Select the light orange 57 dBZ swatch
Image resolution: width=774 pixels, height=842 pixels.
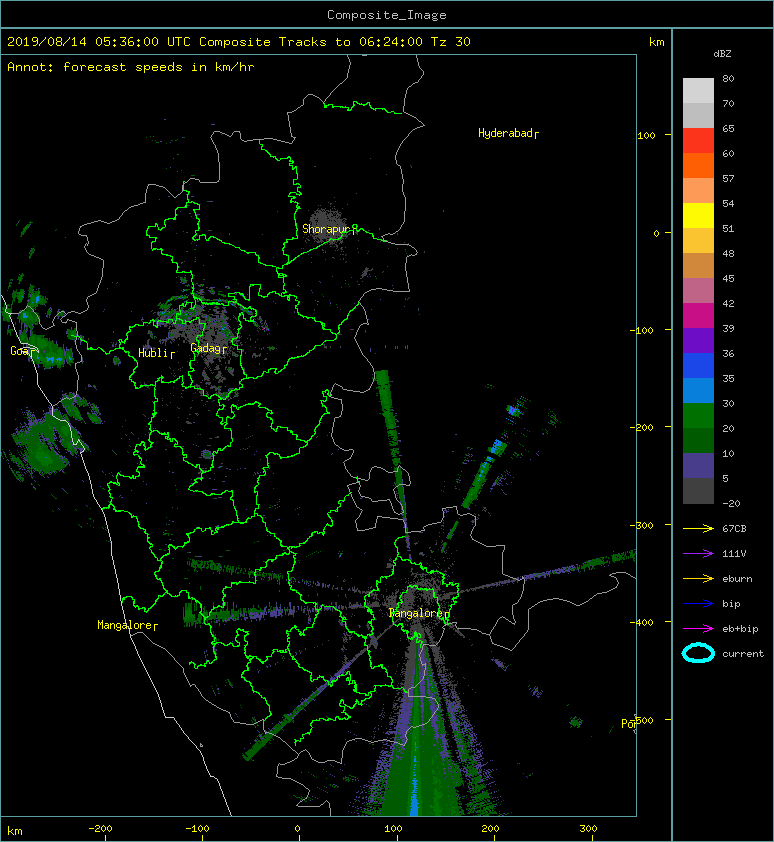click(x=698, y=190)
